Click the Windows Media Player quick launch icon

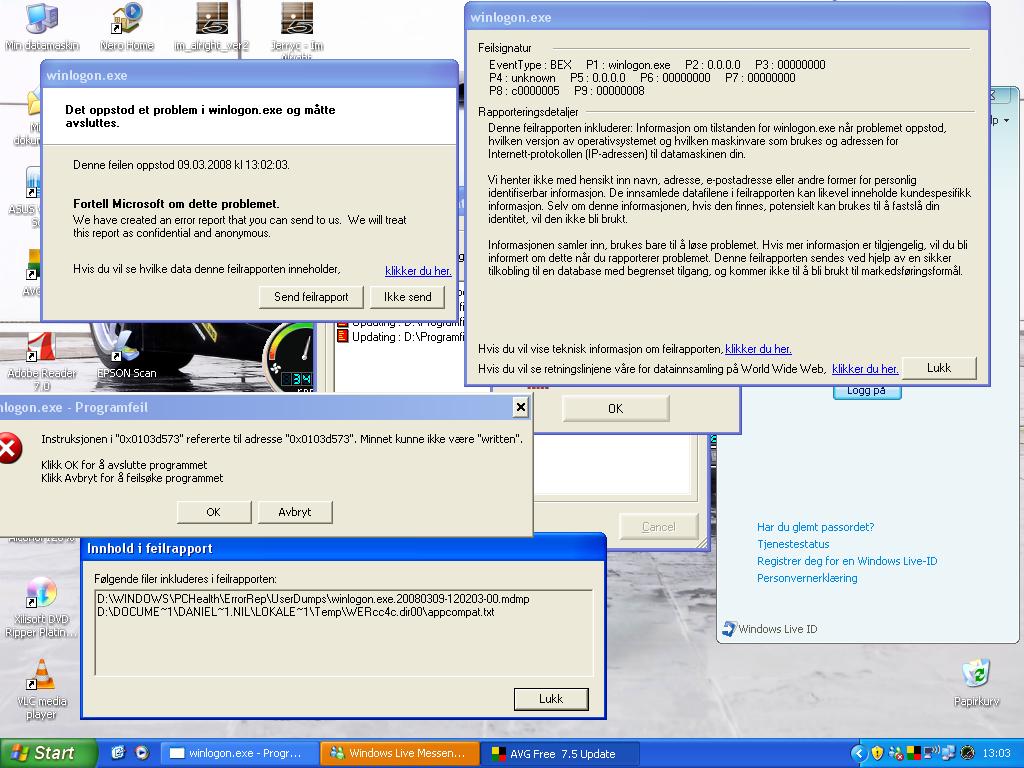[x=142, y=753]
